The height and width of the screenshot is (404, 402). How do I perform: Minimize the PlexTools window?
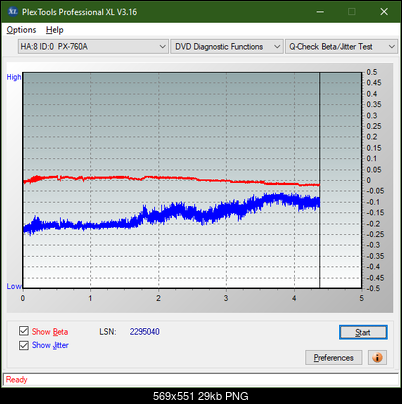[x=320, y=12]
